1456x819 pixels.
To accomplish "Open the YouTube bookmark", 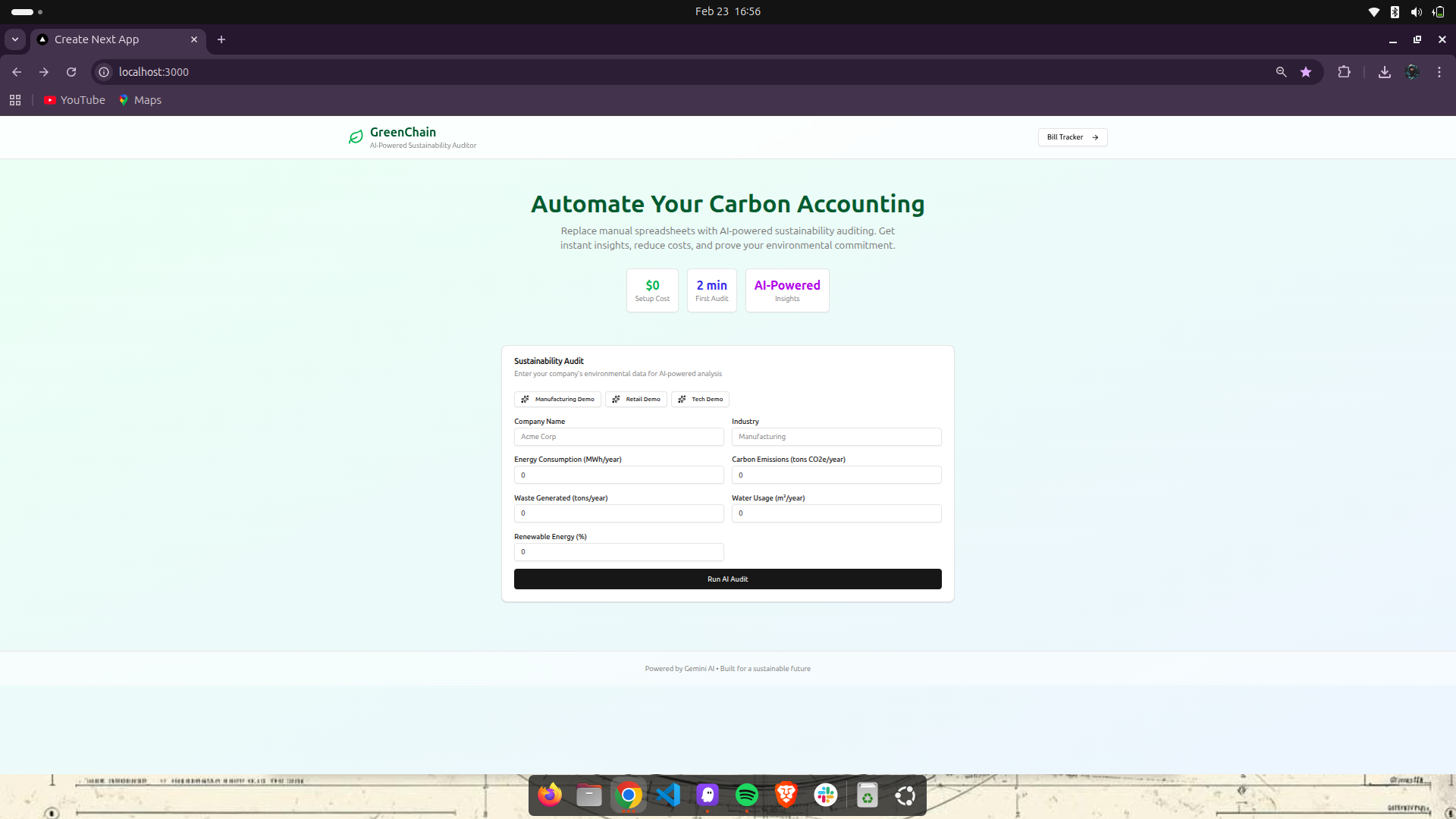I will coord(74,100).
